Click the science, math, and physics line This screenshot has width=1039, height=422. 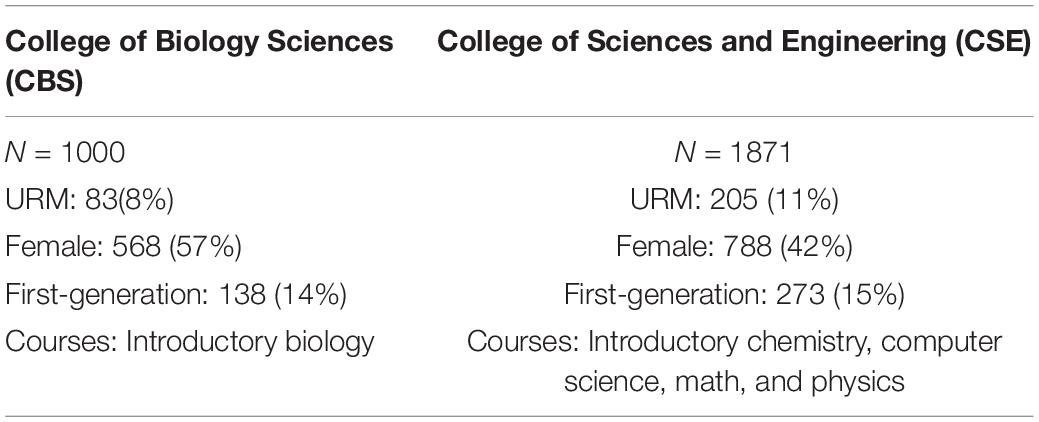734,382
